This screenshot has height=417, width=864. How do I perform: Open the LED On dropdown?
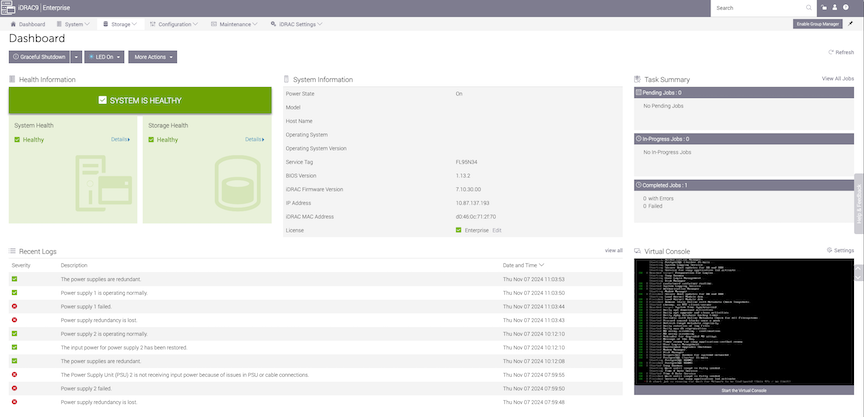coord(104,57)
